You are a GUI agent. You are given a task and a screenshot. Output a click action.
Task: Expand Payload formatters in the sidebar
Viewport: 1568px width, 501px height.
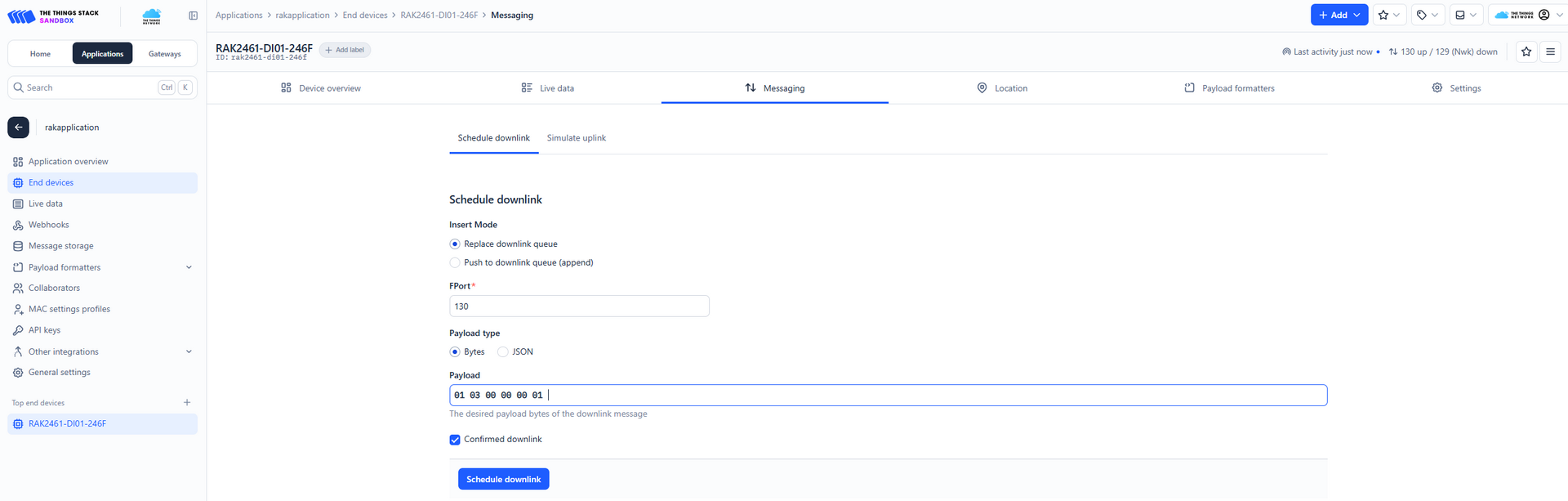click(189, 267)
